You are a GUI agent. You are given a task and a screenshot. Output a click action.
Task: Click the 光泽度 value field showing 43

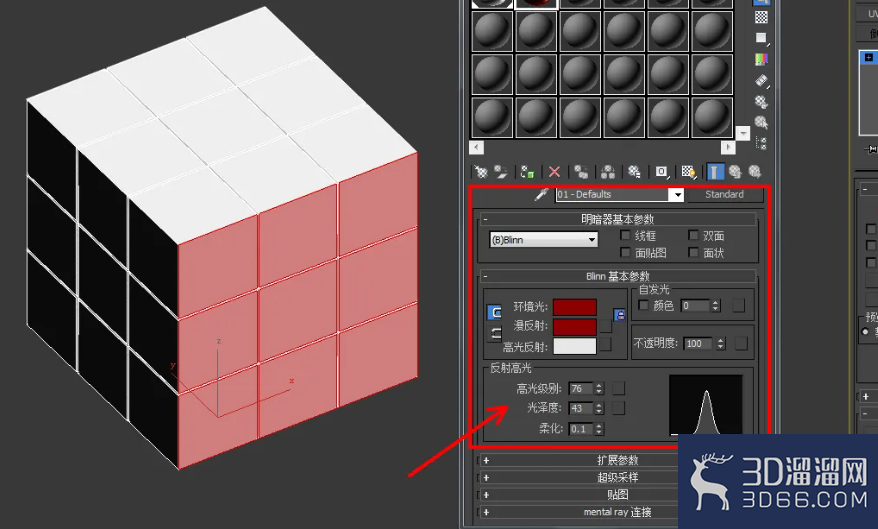[x=581, y=409]
